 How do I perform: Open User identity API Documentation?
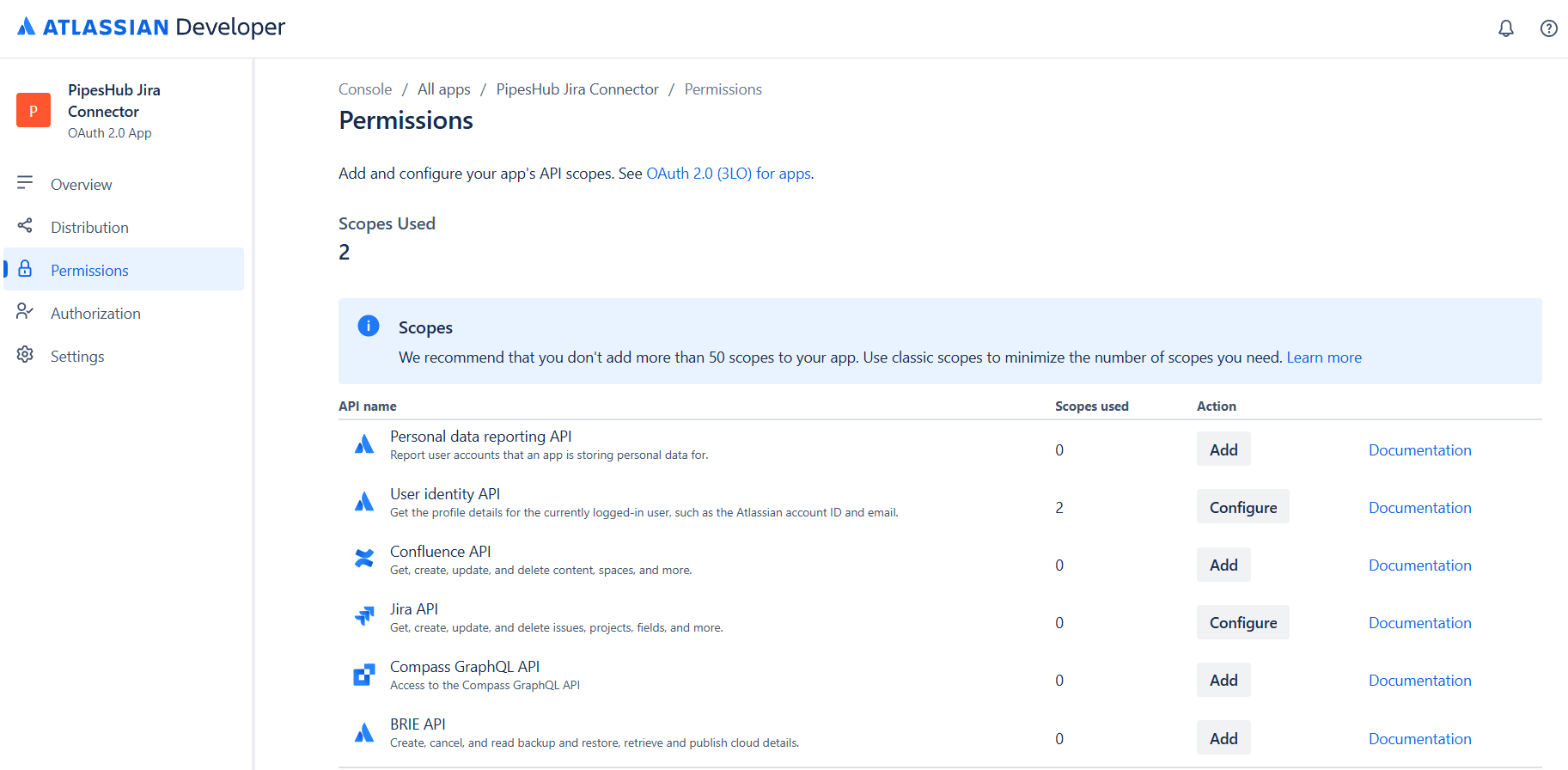point(1420,508)
